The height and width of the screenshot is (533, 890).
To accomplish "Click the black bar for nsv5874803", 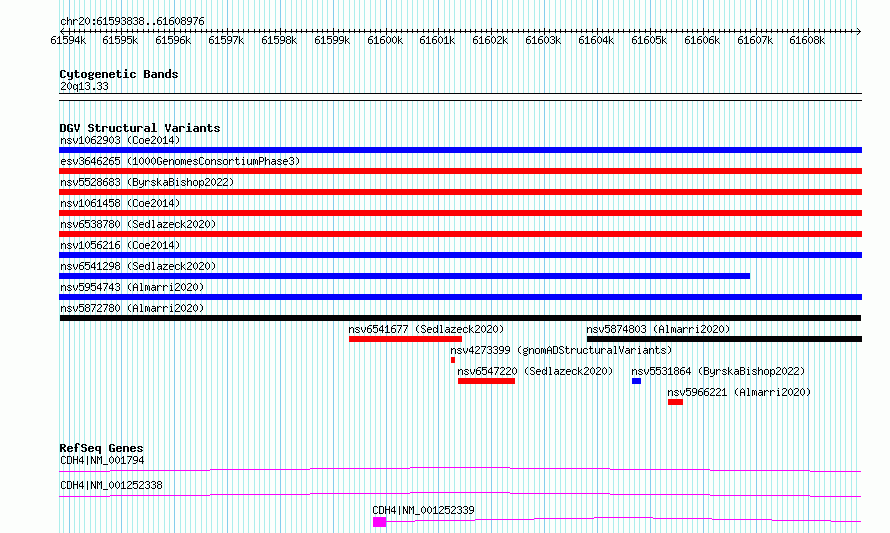I will click(x=724, y=339).
